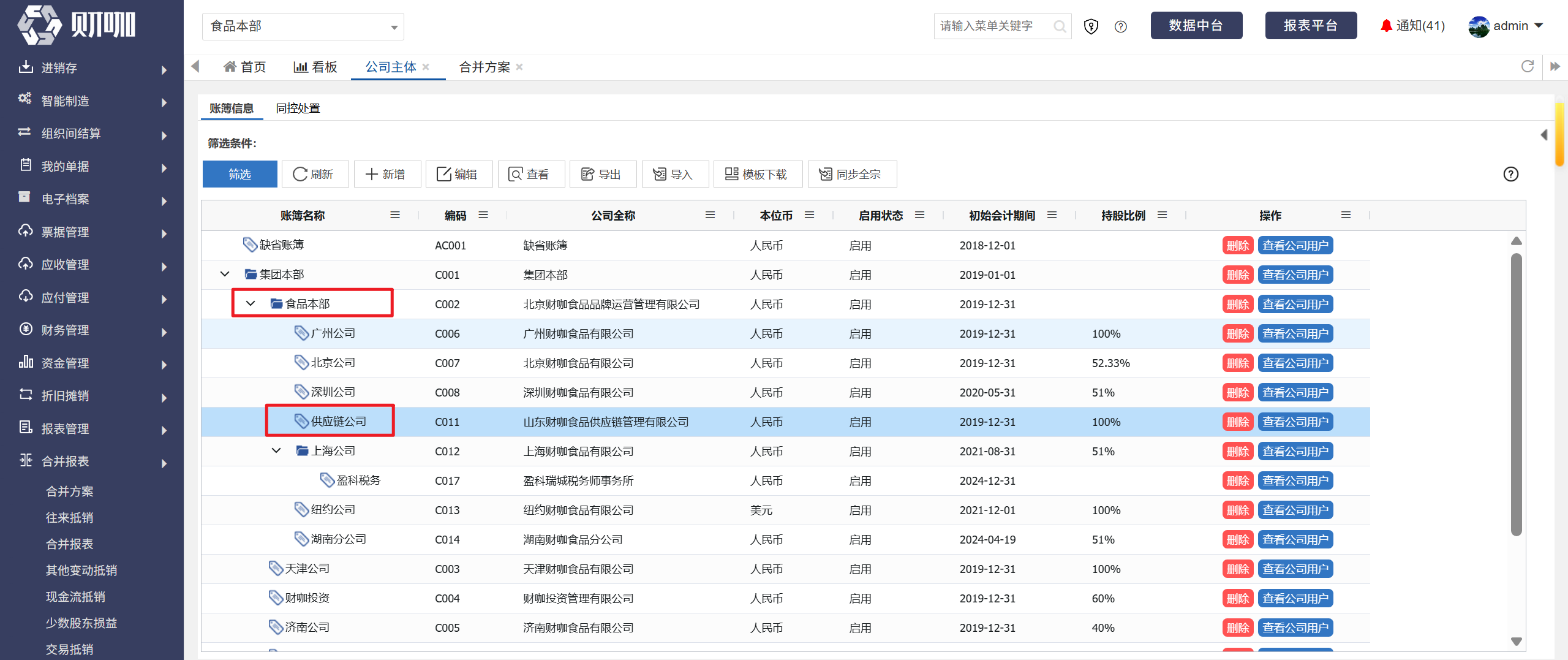The image size is (1568, 660).
Task: Open help question mark icon in header
Action: coord(1121,26)
